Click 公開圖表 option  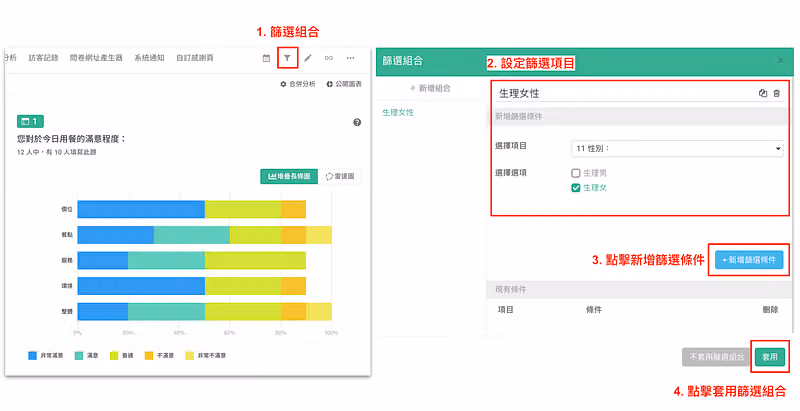point(344,84)
